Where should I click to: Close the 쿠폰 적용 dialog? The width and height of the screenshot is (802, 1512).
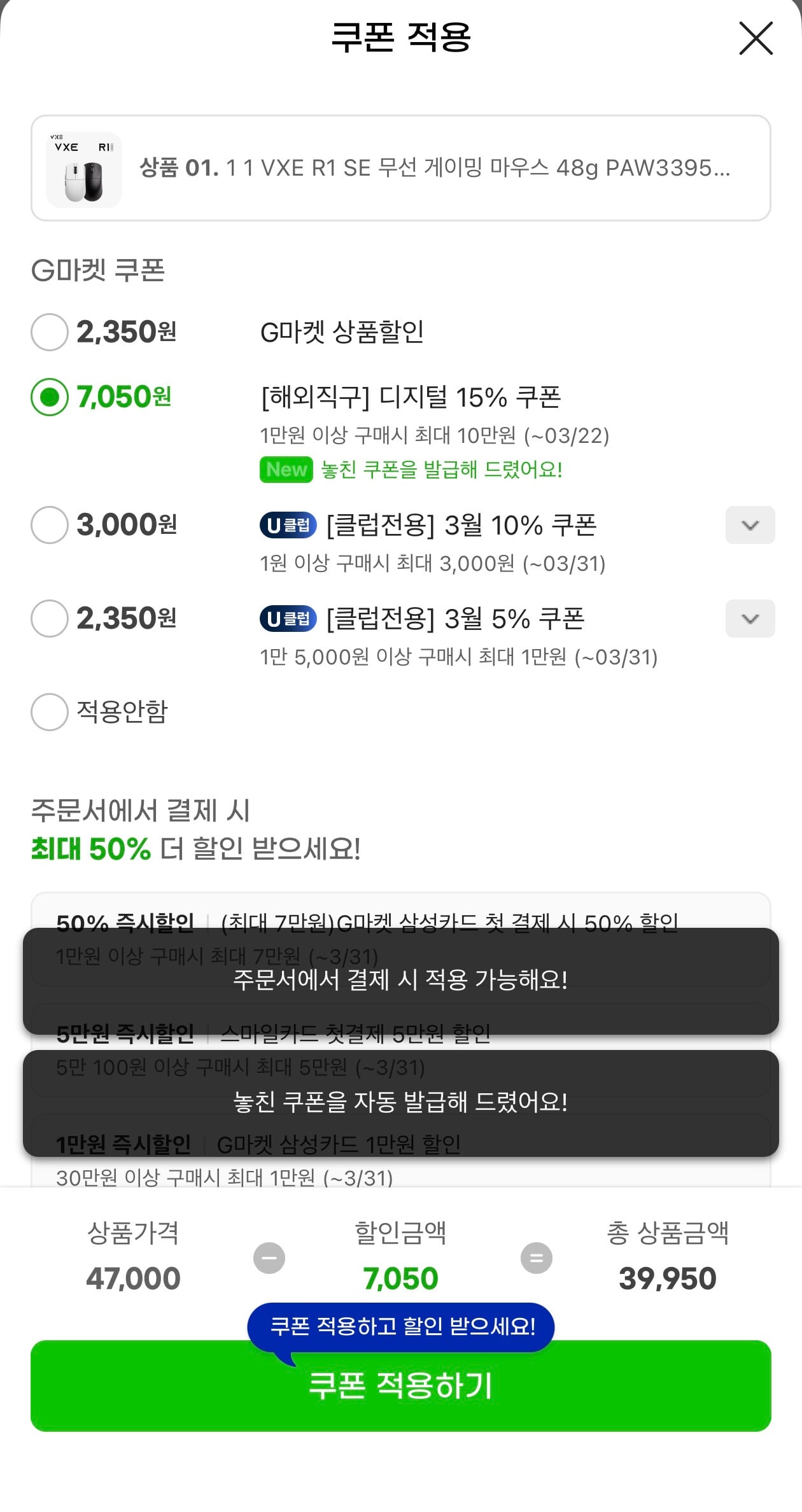pyautogui.click(x=756, y=38)
